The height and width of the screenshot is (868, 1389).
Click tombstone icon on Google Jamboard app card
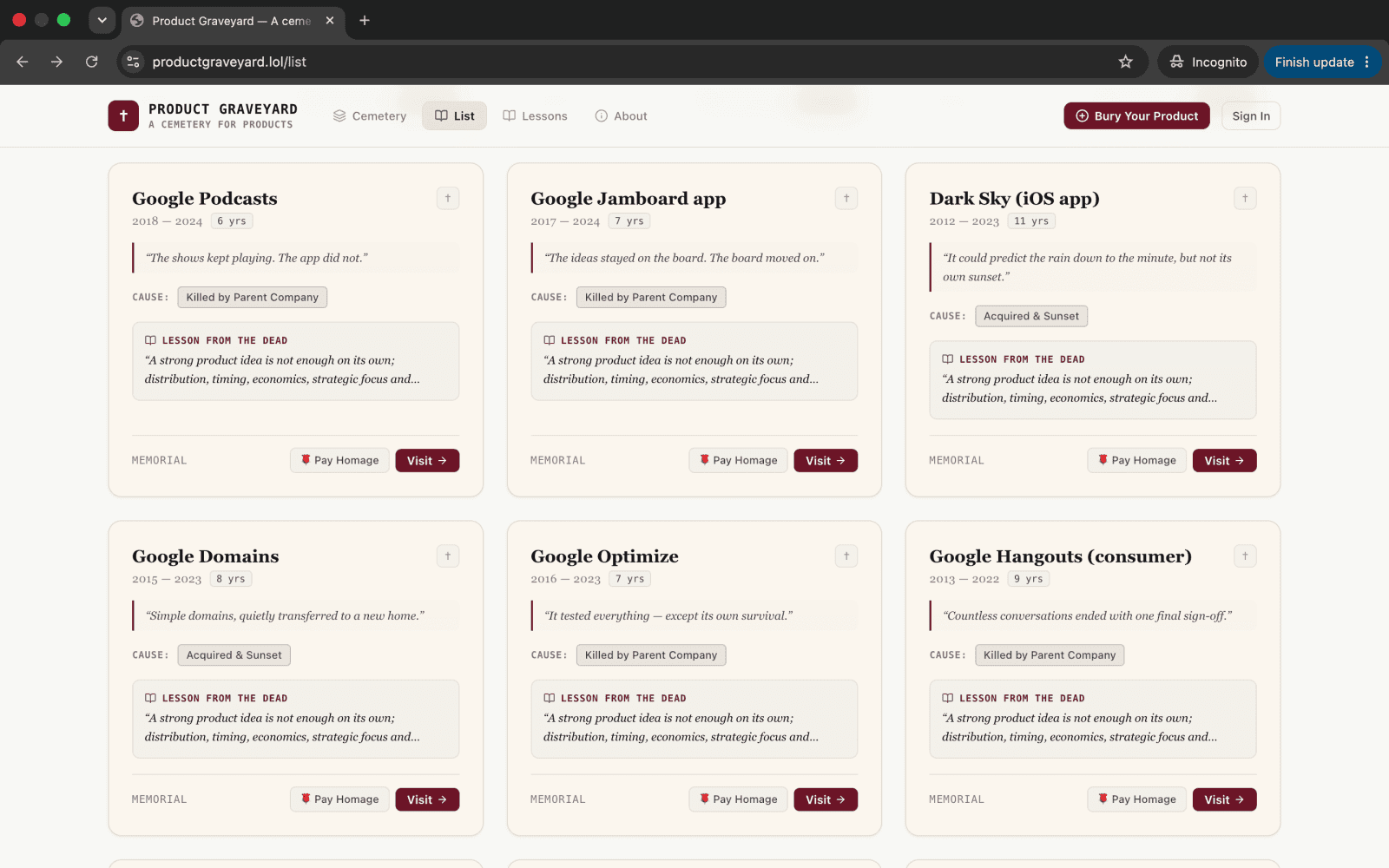846,198
